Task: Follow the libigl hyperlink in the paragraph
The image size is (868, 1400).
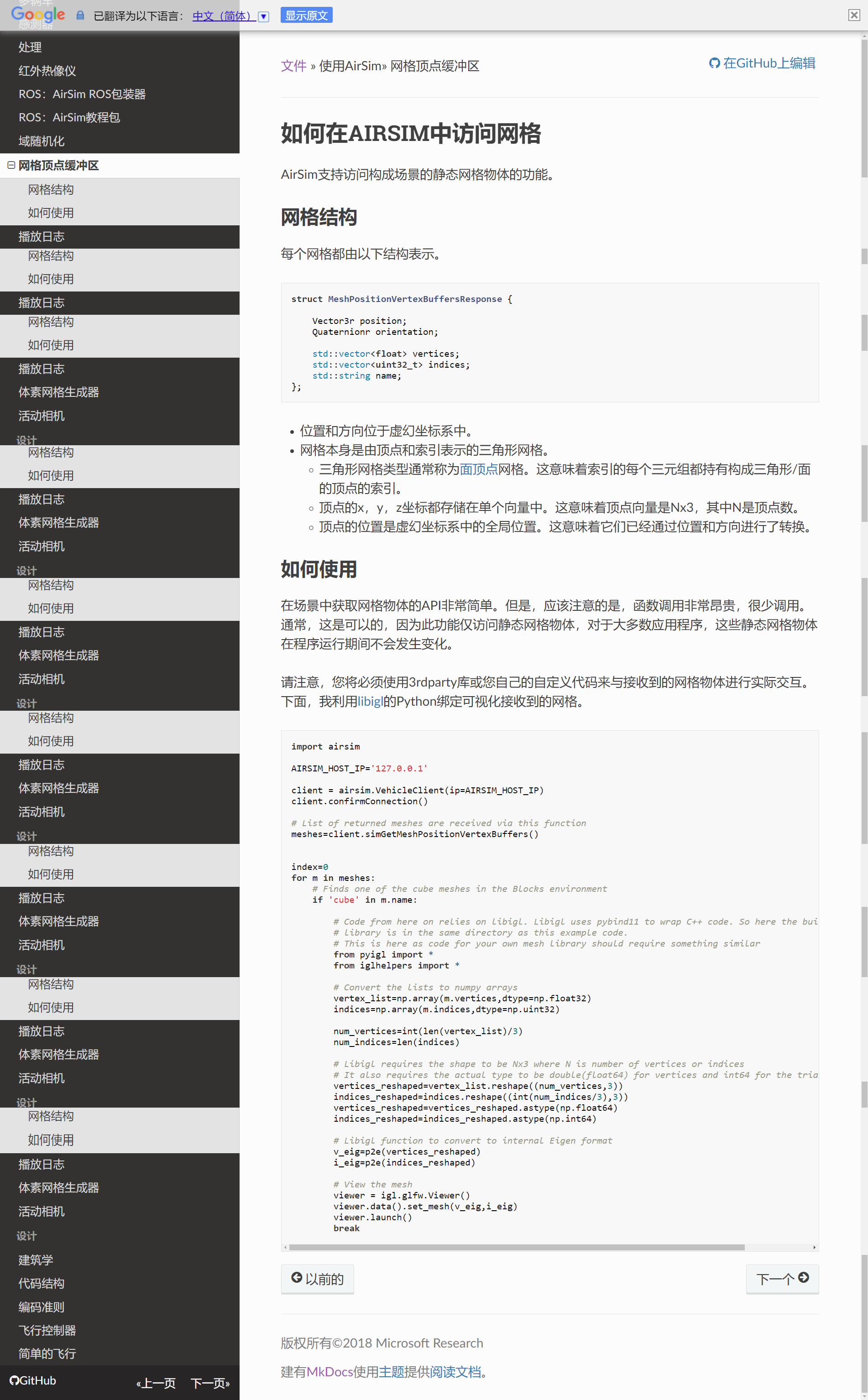Action: 371,701
